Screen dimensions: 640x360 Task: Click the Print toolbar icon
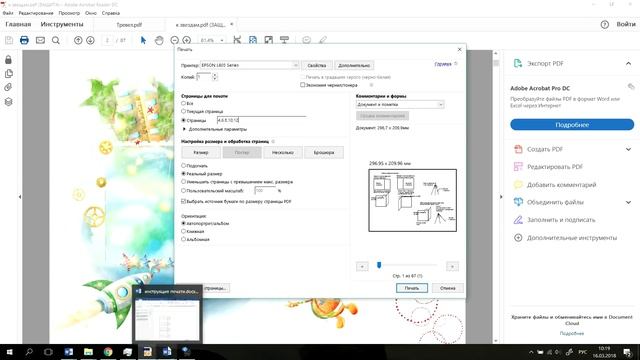(x=24, y=40)
